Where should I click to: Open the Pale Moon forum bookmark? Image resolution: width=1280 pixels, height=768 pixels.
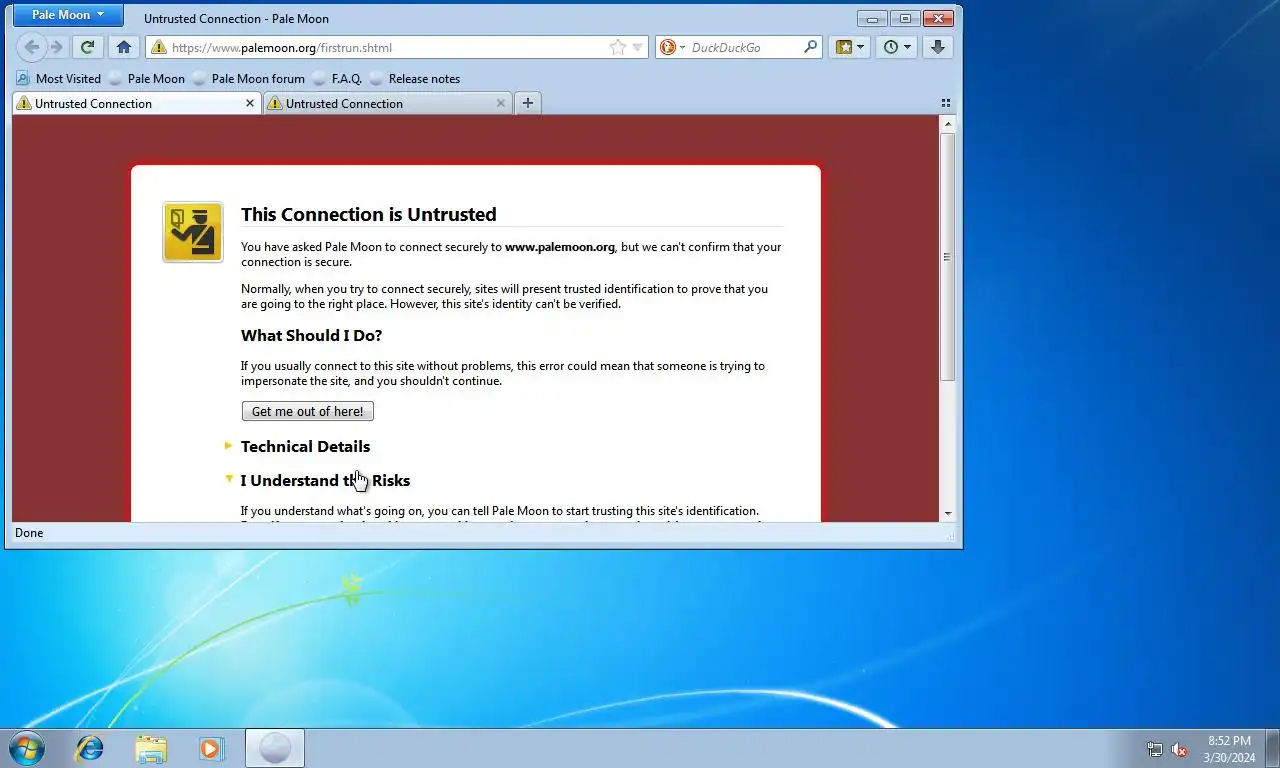click(x=249, y=79)
